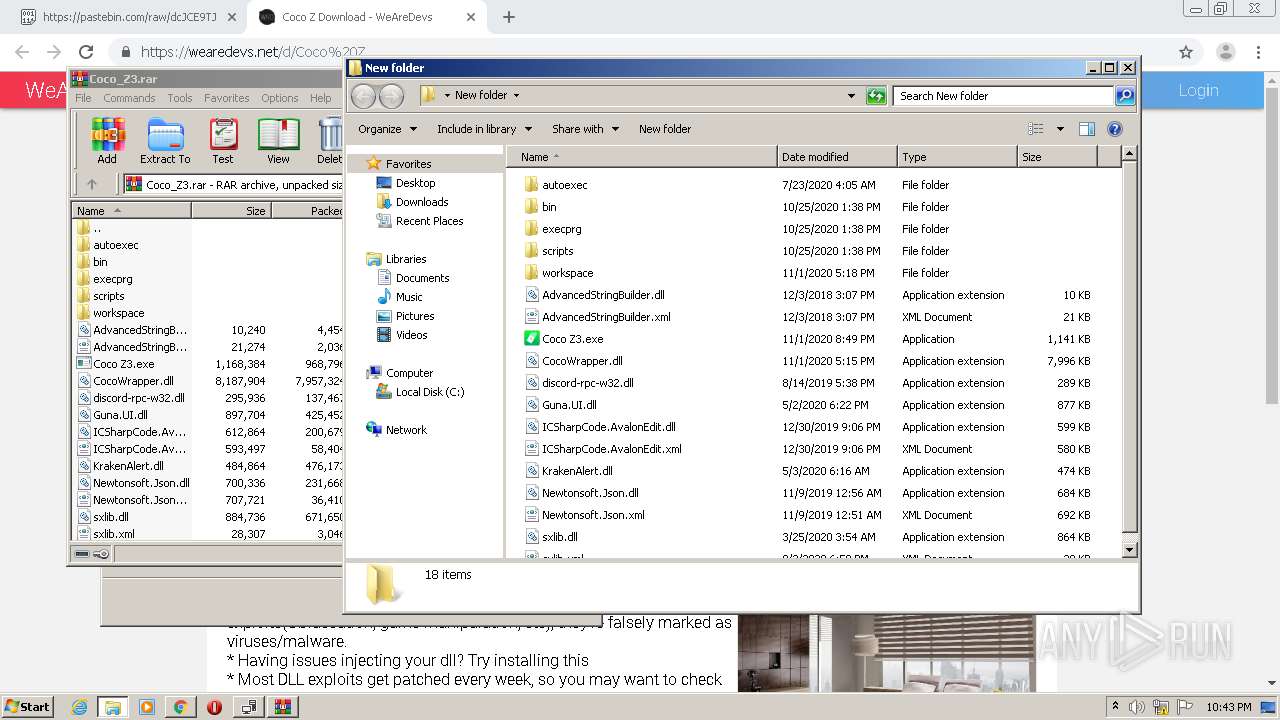Open the Favorites menu in WinRAR

point(227,98)
